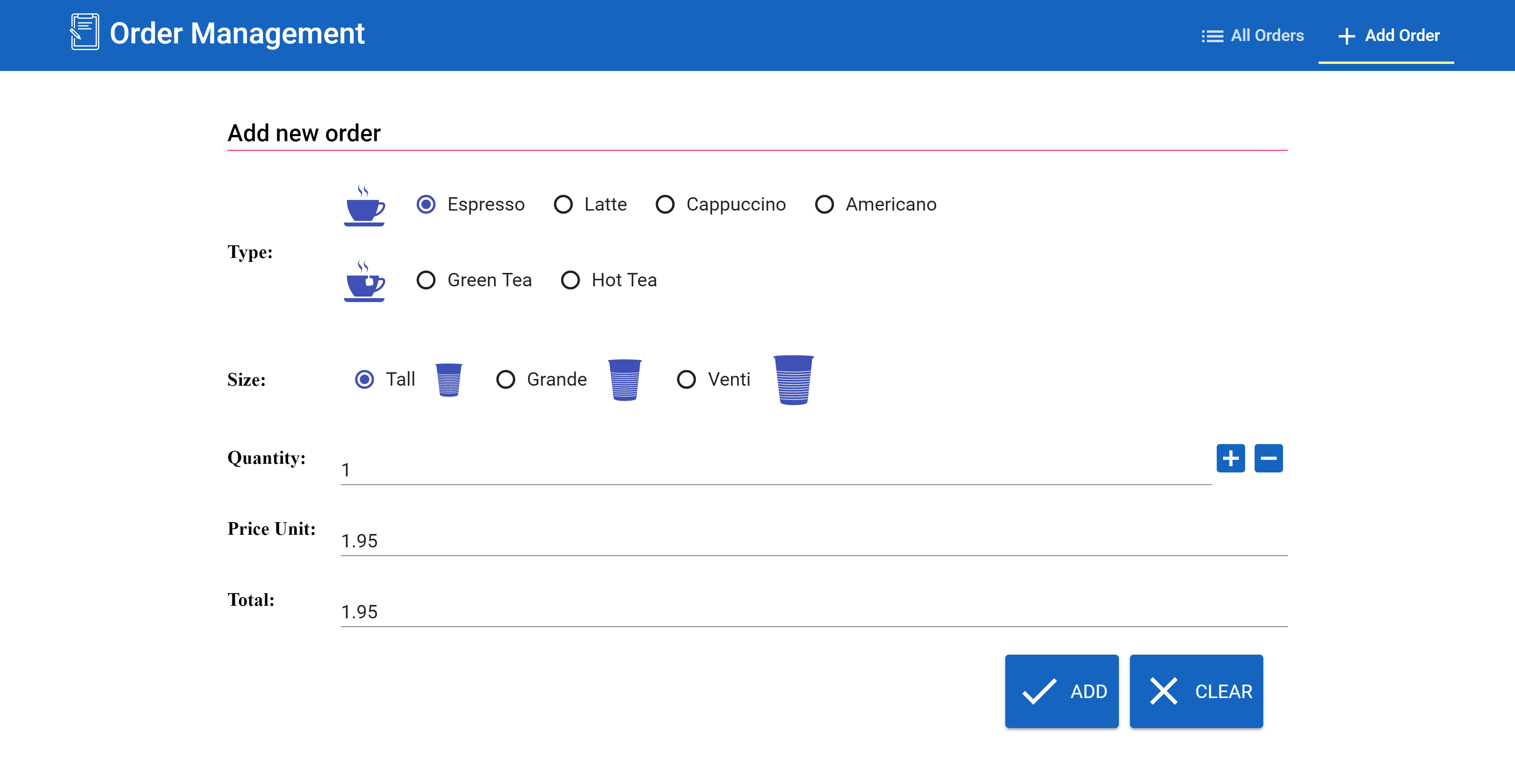Open the All Orders tab
Screen dimensions: 1515x784
[x=1253, y=36]
